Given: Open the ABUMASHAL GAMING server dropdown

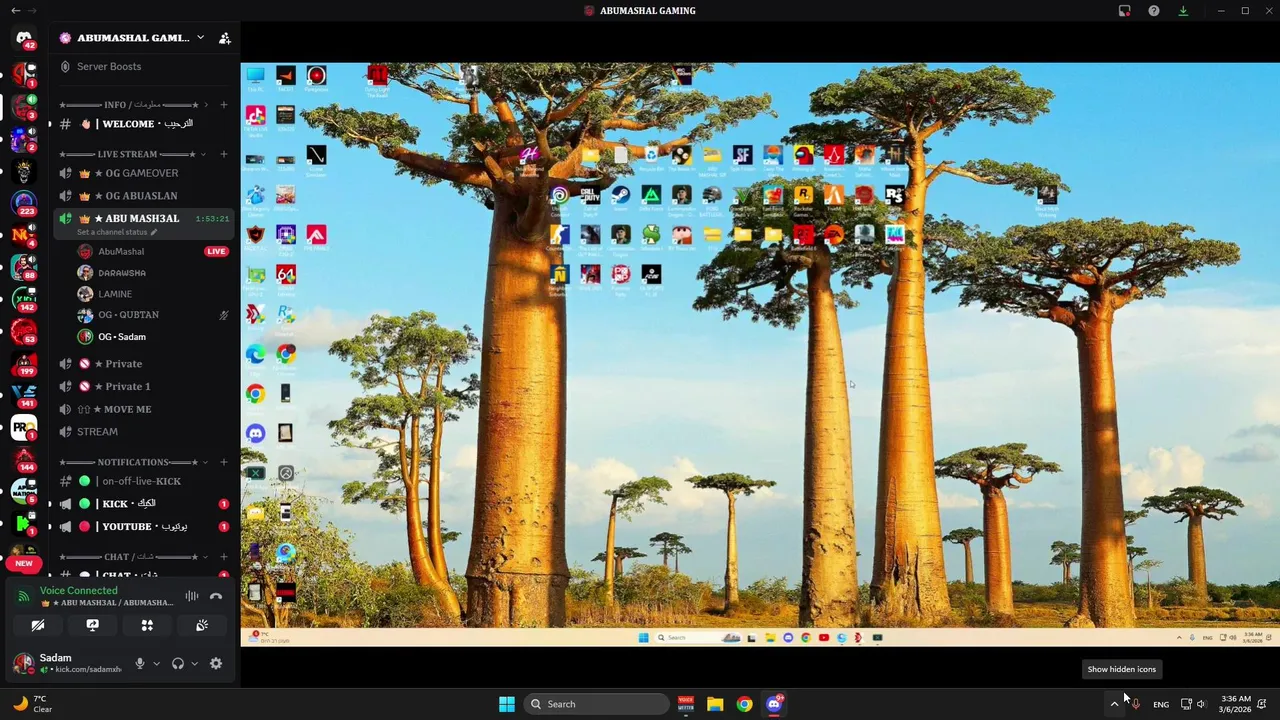Looking at the screenshot, I should coord(200,38).
